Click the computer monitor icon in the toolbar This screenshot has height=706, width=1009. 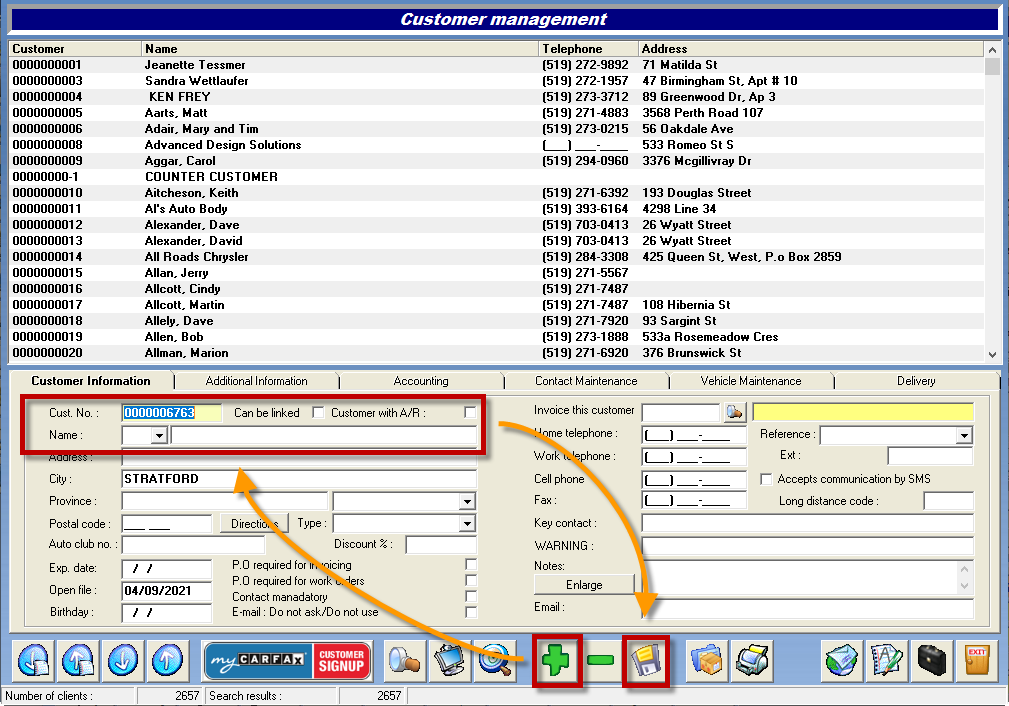click(450, 660)
